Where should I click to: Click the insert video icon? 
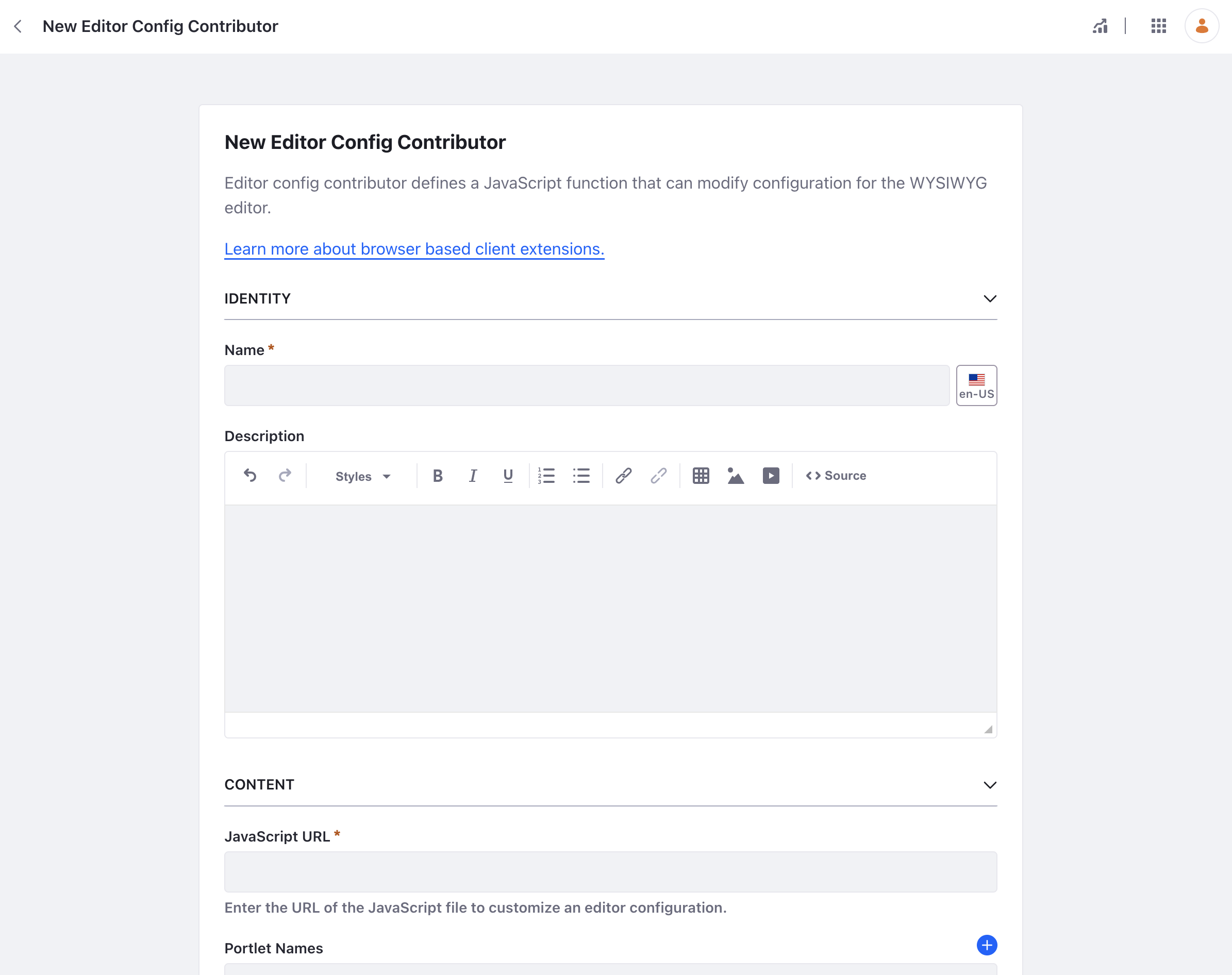coord(771,476)
